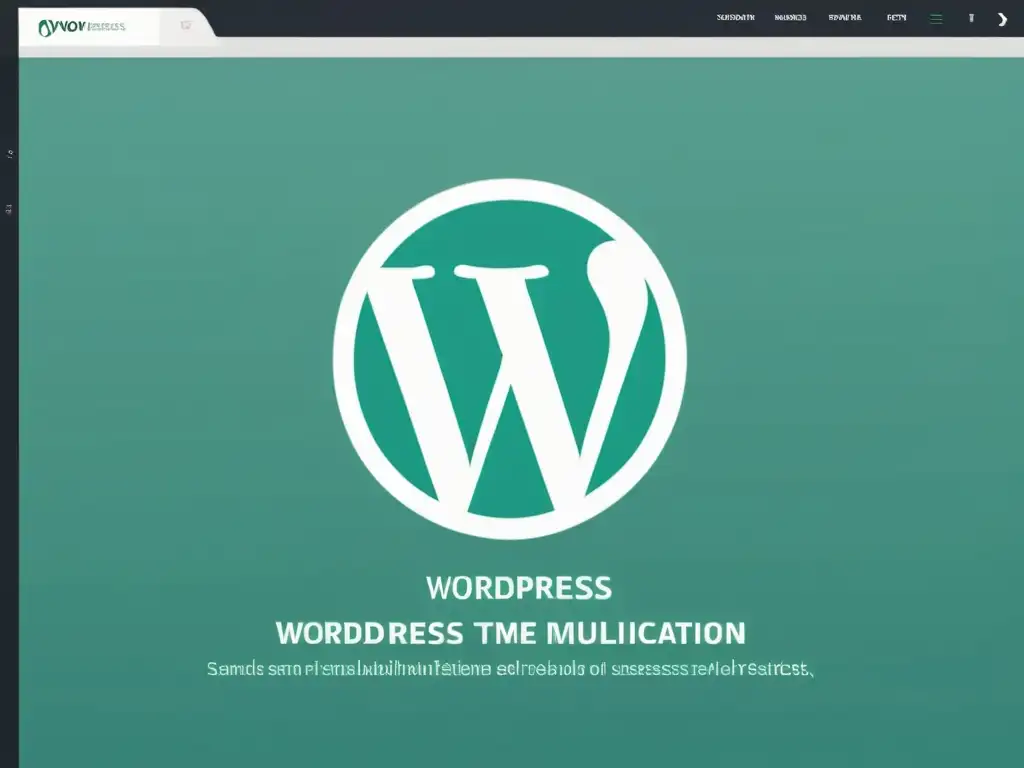Click the green hamburger menu icon

point(936,19)
